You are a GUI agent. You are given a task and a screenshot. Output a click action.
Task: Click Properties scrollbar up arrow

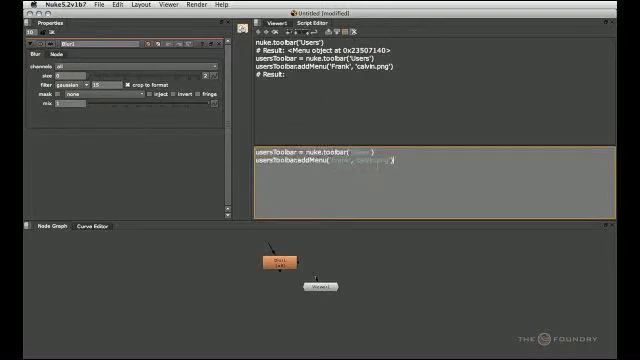tap(228, 42)
